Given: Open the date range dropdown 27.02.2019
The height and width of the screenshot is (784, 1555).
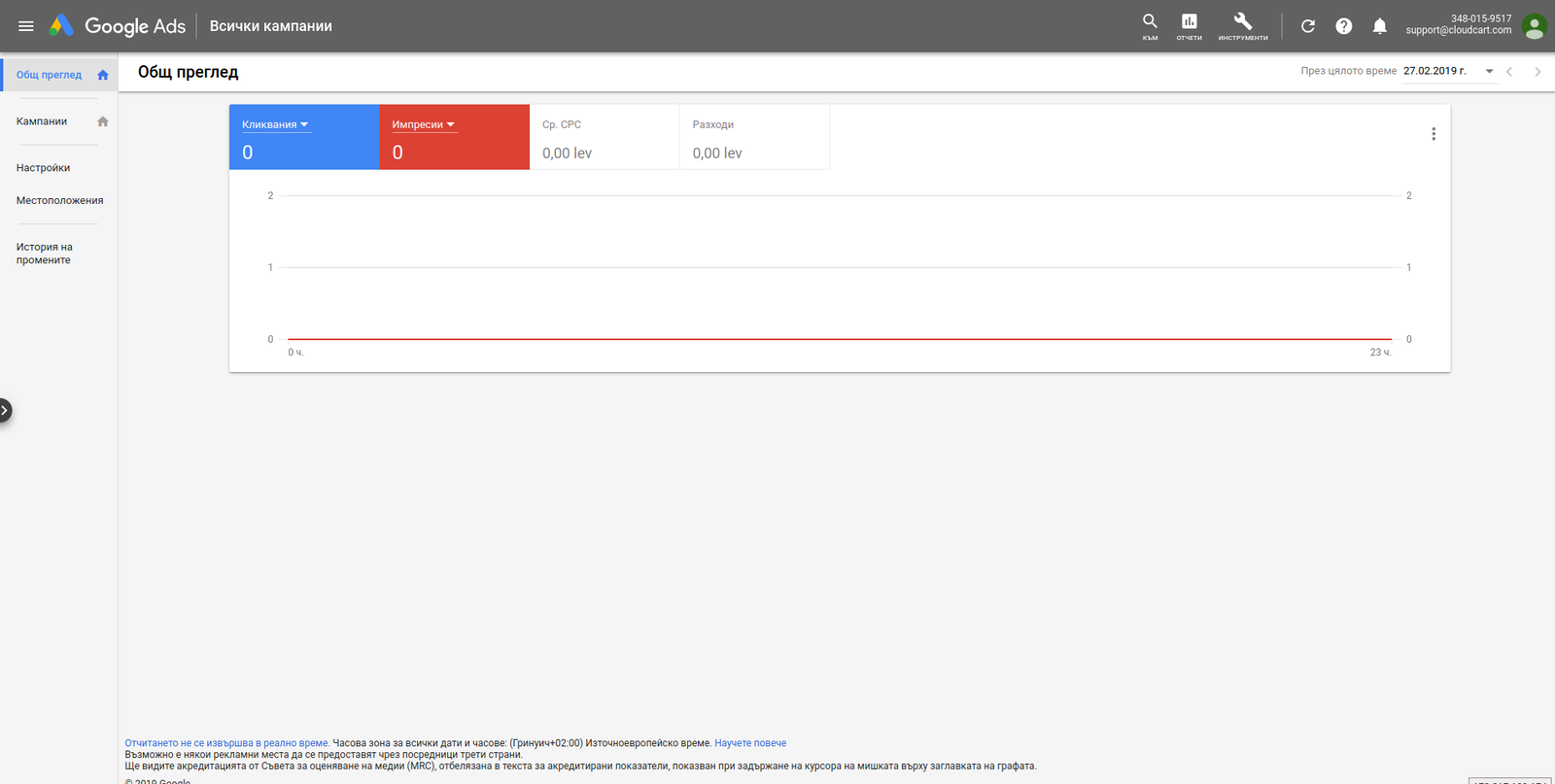Looking at the screenshot, I should click(1449, 71).
